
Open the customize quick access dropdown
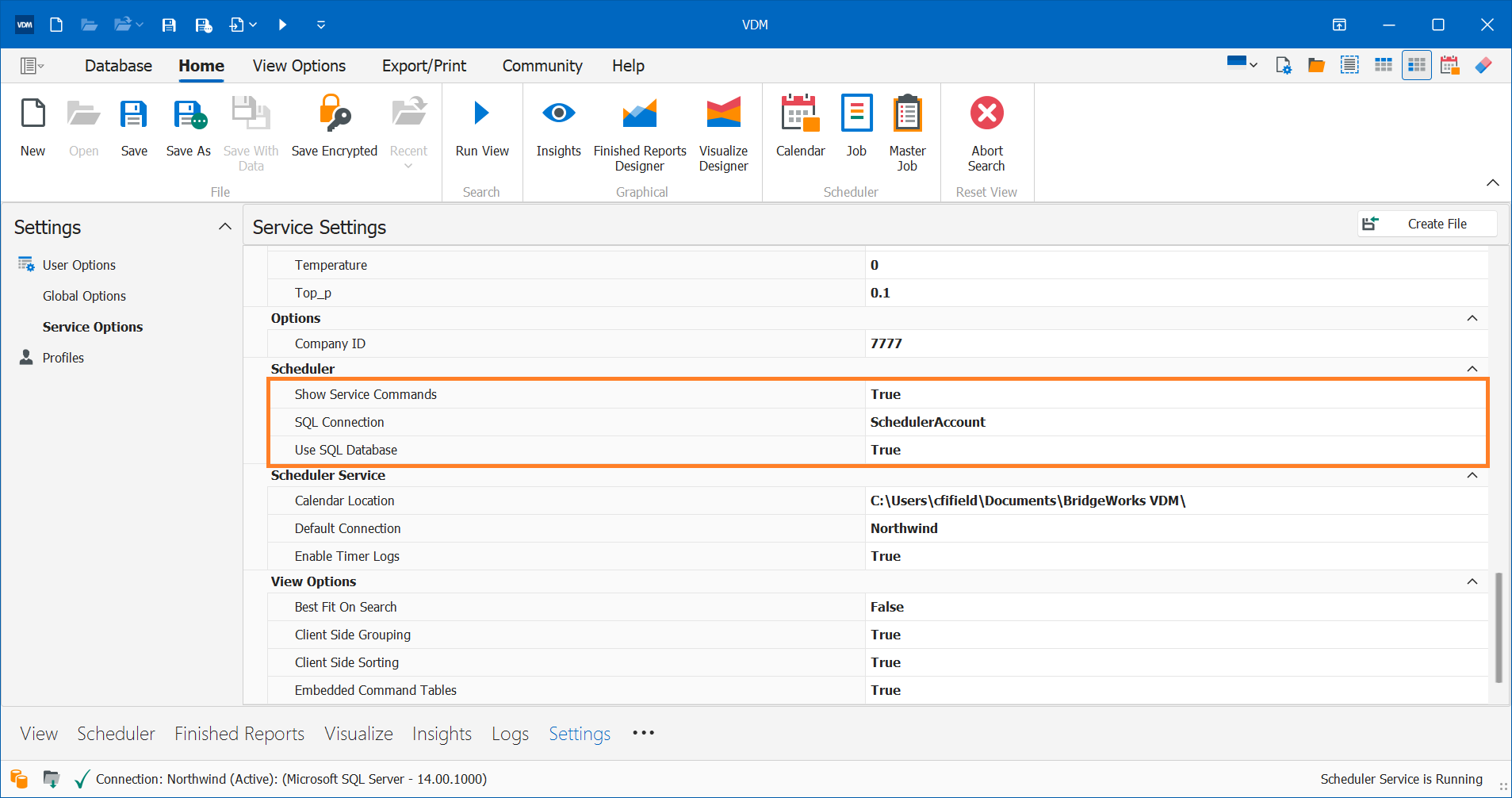click(321, 25)
